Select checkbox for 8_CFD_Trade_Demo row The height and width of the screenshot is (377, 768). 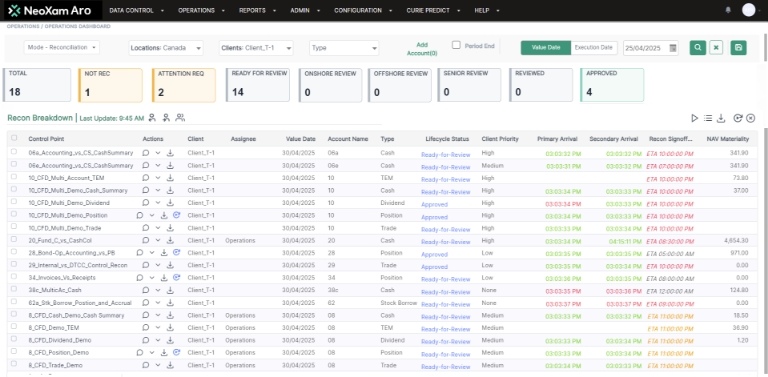tap(14, 364)
